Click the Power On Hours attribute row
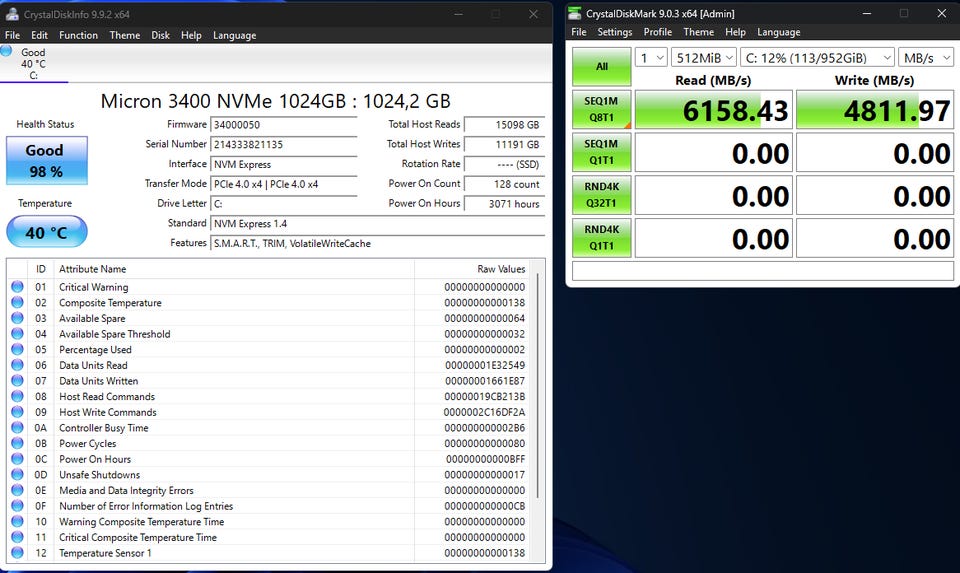 (268, 459)
